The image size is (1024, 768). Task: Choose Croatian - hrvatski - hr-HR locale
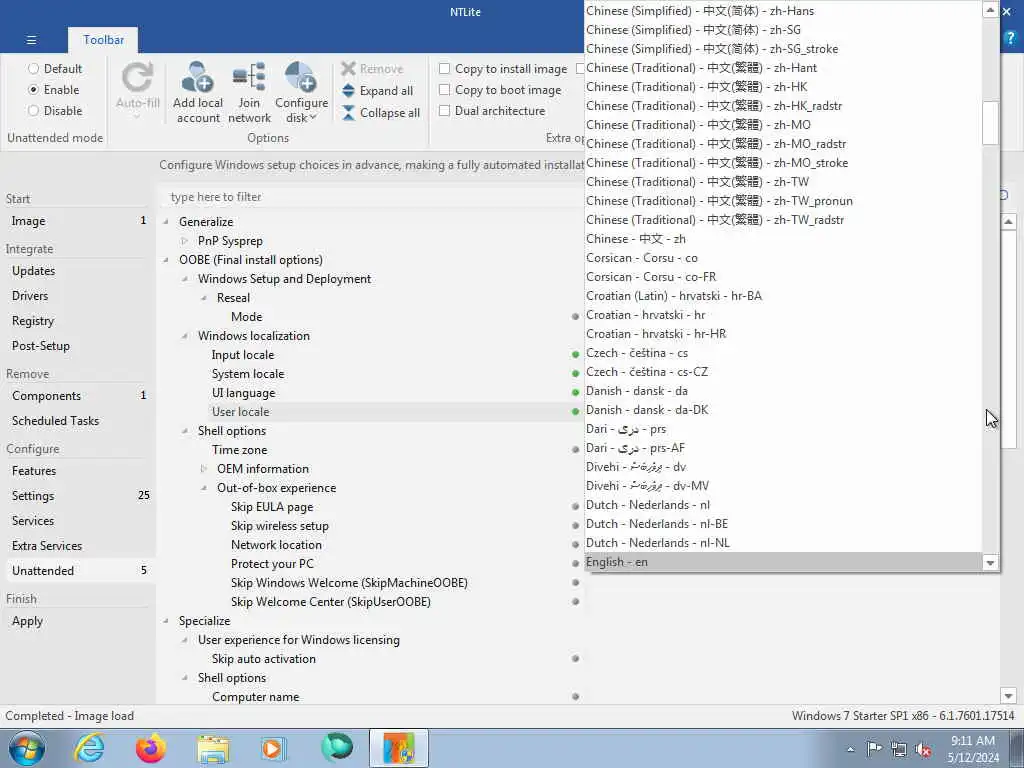coord(782,334)
